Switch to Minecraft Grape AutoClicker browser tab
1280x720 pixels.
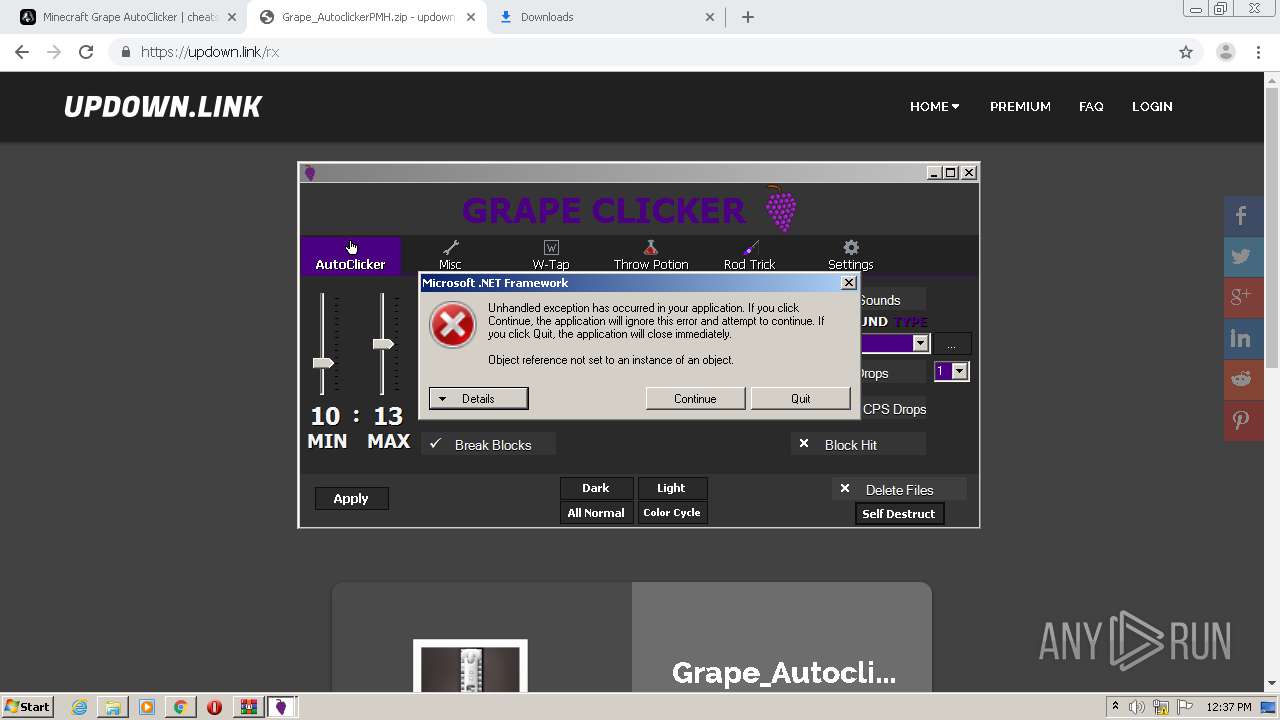[x=128, y=17]
